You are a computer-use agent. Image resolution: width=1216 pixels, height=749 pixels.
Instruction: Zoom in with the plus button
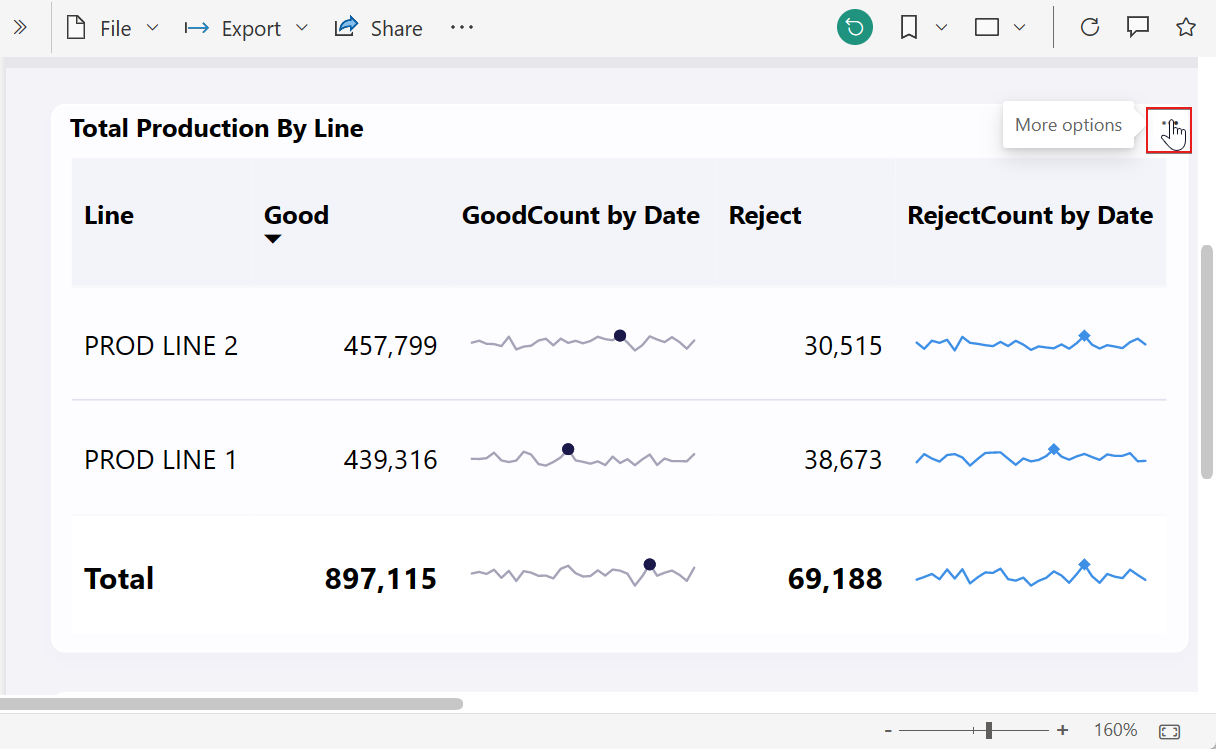1063,731
